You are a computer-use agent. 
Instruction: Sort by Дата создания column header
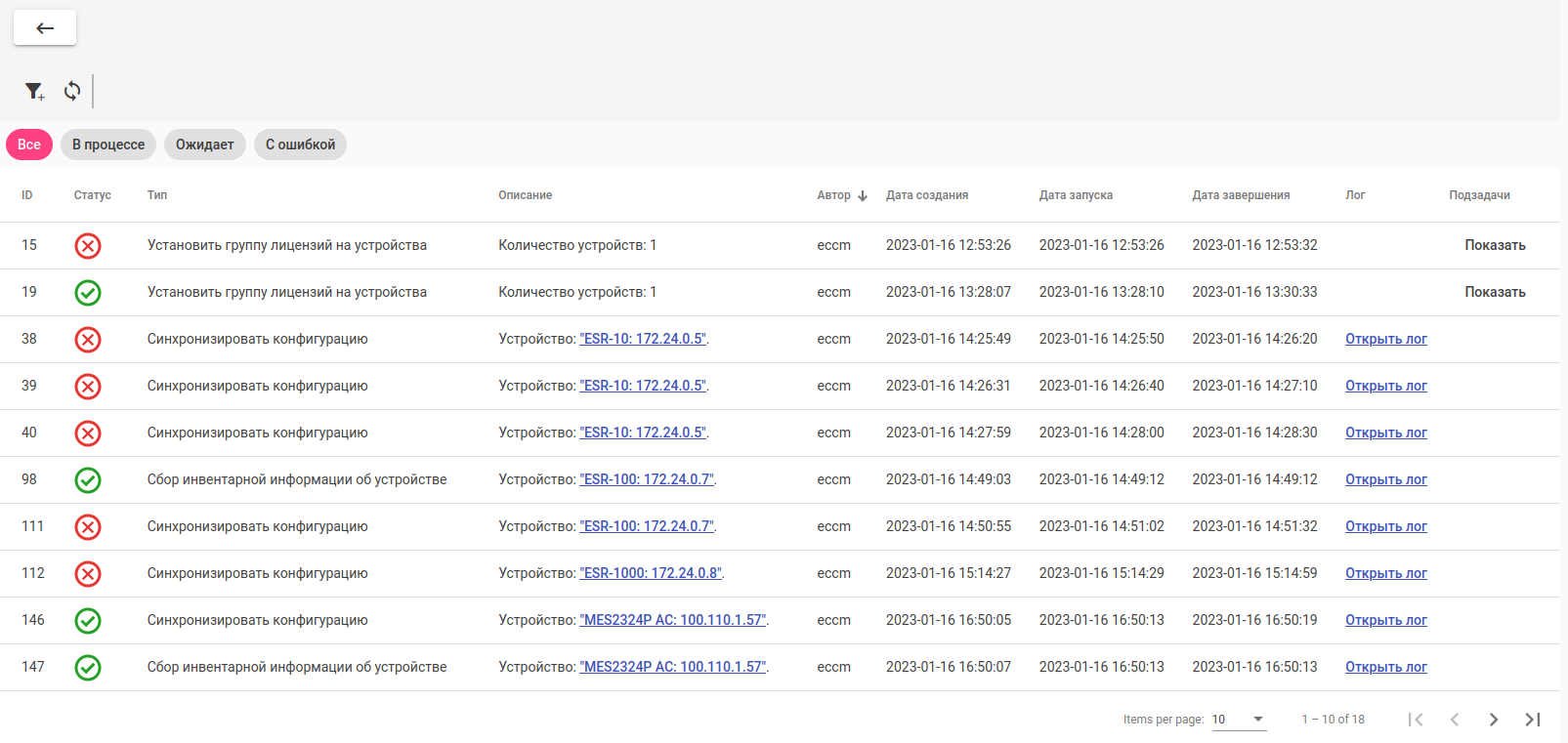click(926, 195)
